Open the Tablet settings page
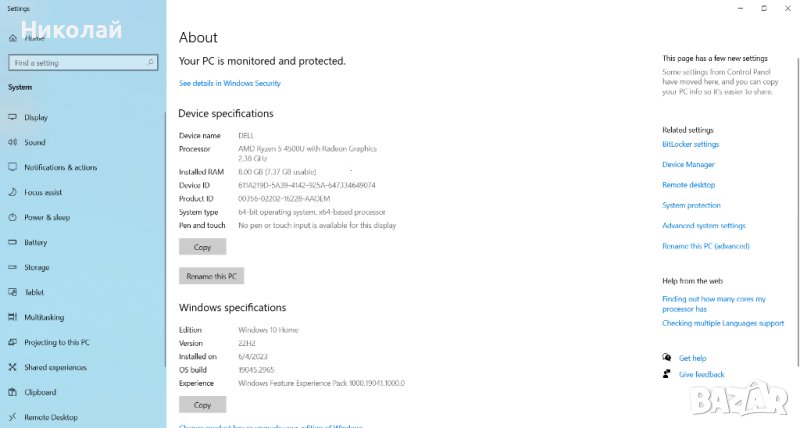Image resolution: width=800 pixels, height=428 pixels. [34, 292]
